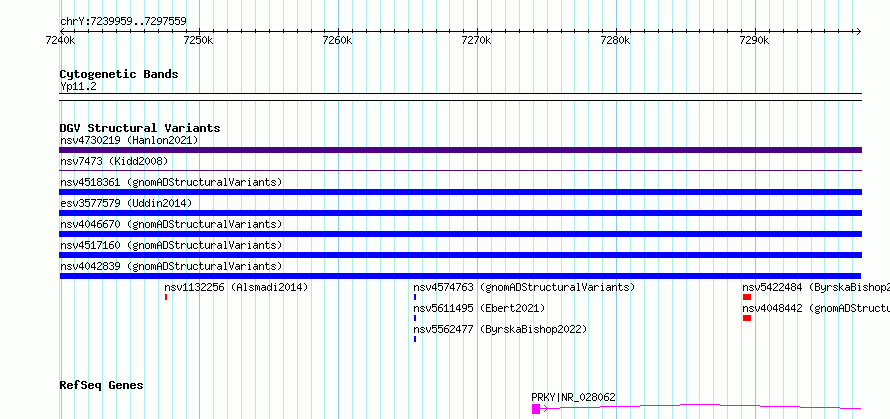The height and width of the screenshot is (419, 890).
Task: Open the PRKY|NR_028062 gene label
Action: pyautogui.click(x=573, y=397)
